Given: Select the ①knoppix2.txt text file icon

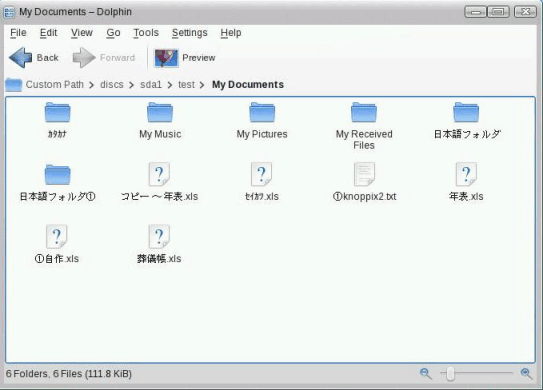Looking at the screenshot, I should [x=364, y=174].
